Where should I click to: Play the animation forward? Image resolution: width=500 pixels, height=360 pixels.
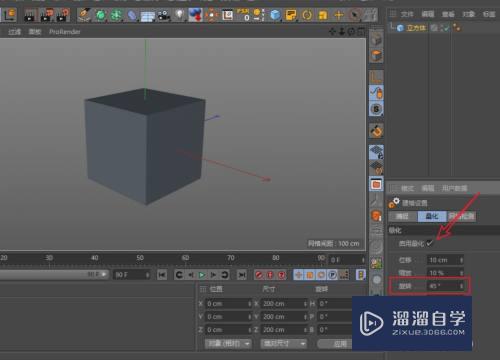point(202,275)
